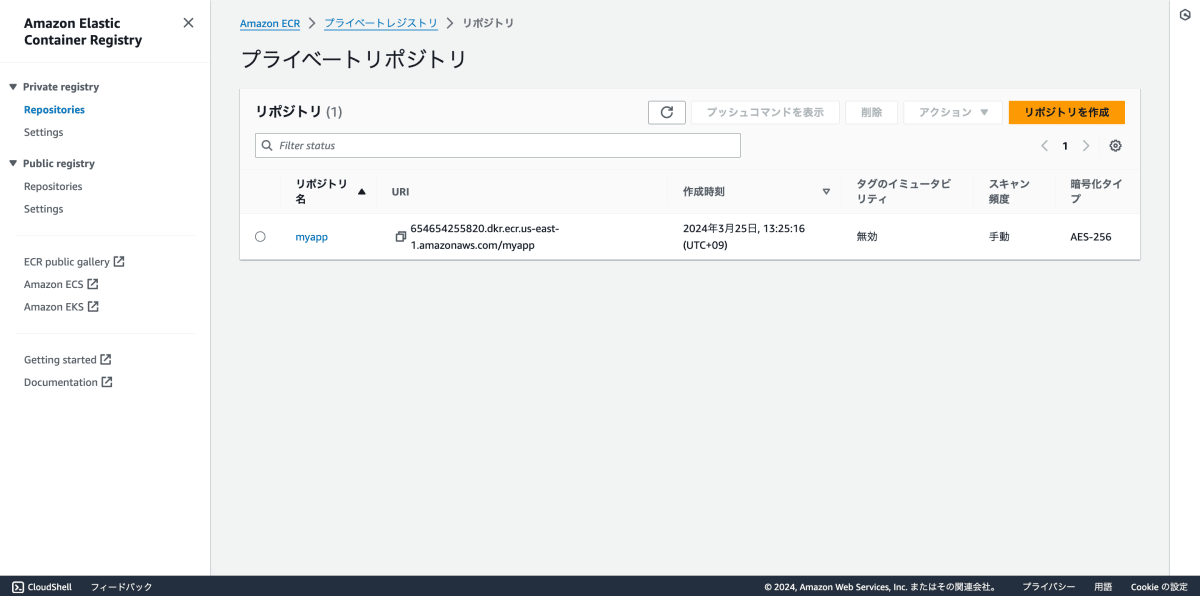Open the 用語 footer link
1200x596 pixels.
(1103, 587)
